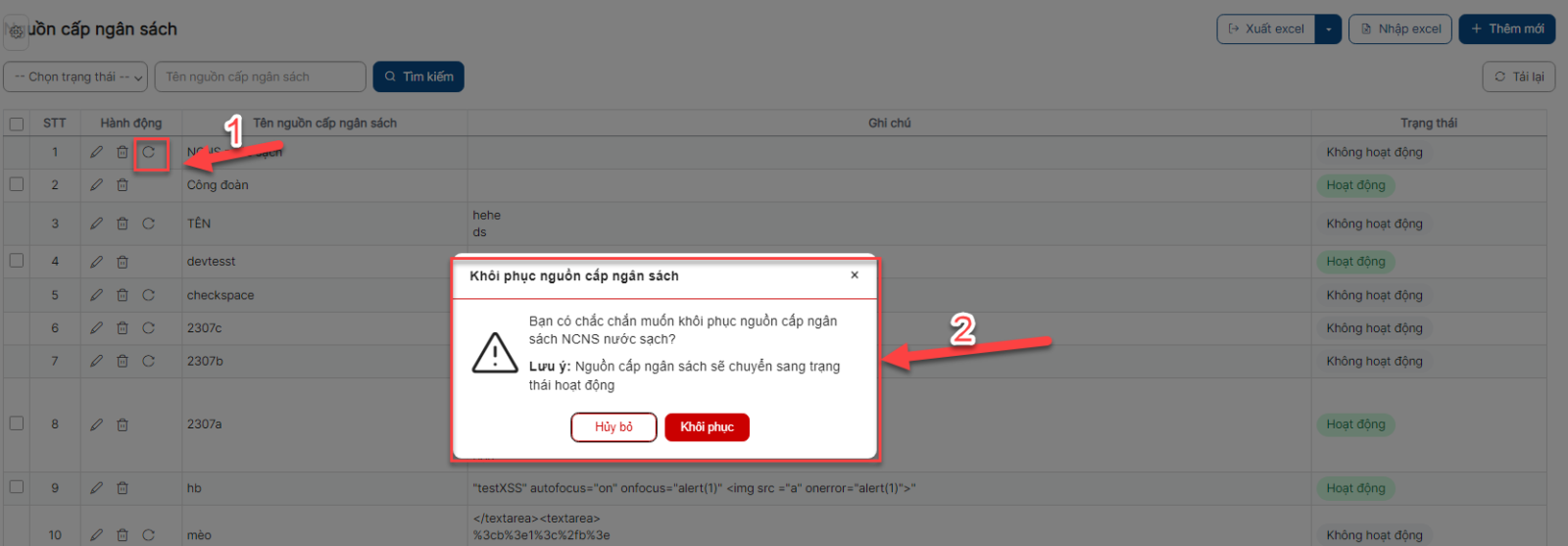This screenshot has width=1568, height=546.
Task: Close the Khôi phục dialog with X
Action: 855,275
